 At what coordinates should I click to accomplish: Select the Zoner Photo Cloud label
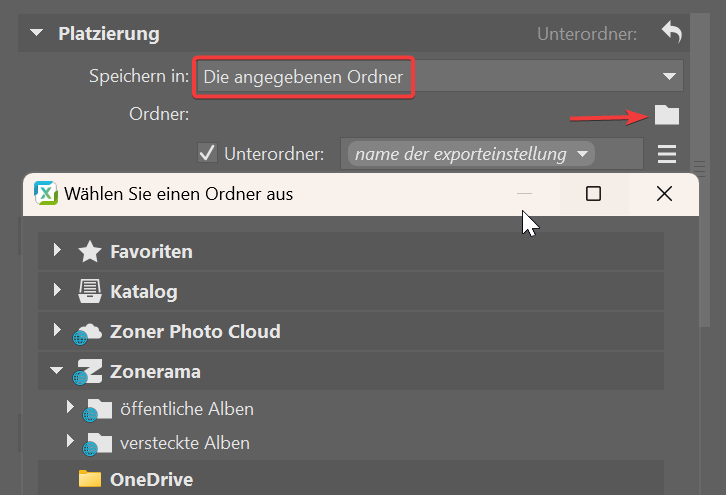[195, 332]
